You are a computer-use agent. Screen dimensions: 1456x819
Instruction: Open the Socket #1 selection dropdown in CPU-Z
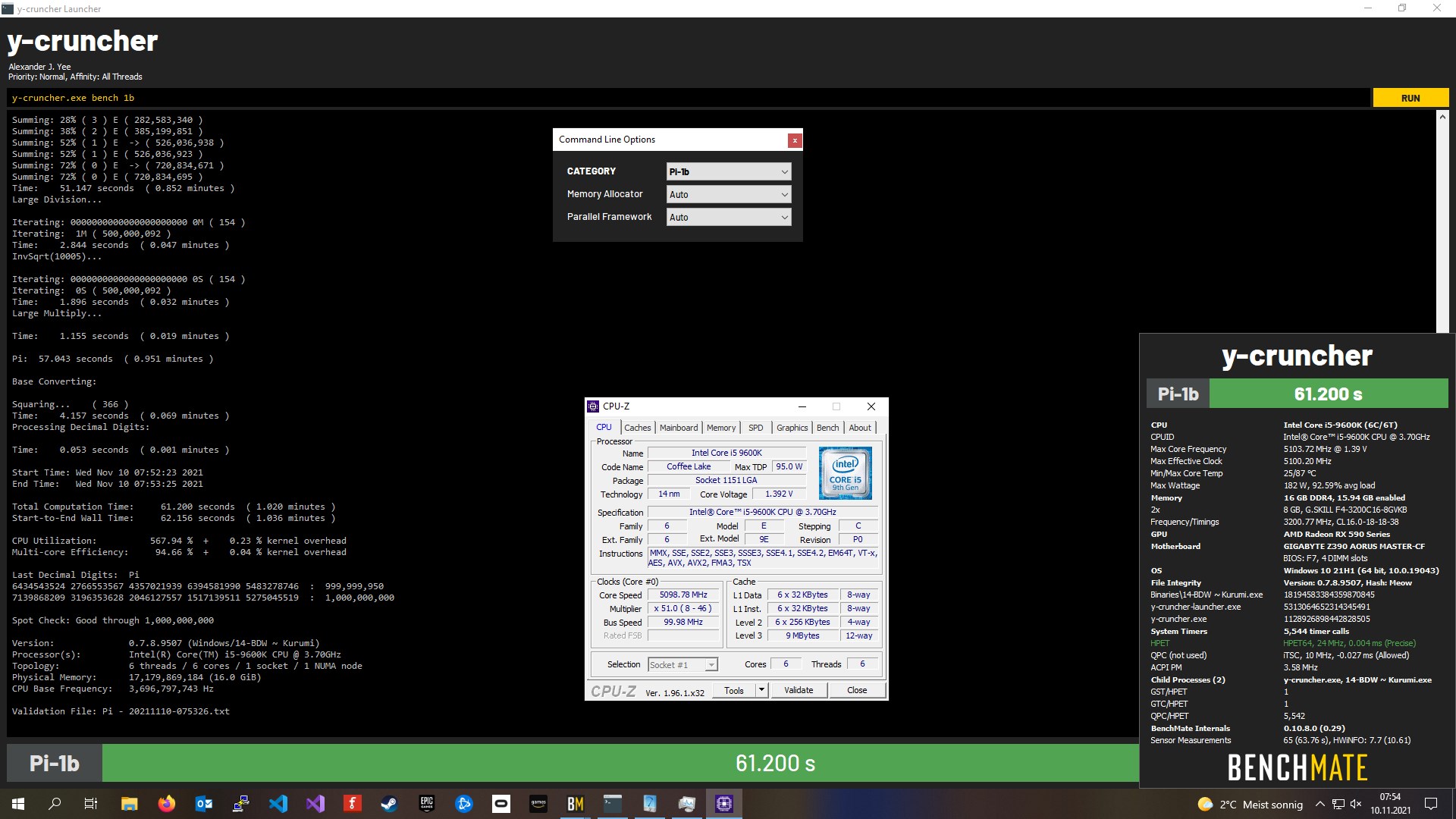682,664
